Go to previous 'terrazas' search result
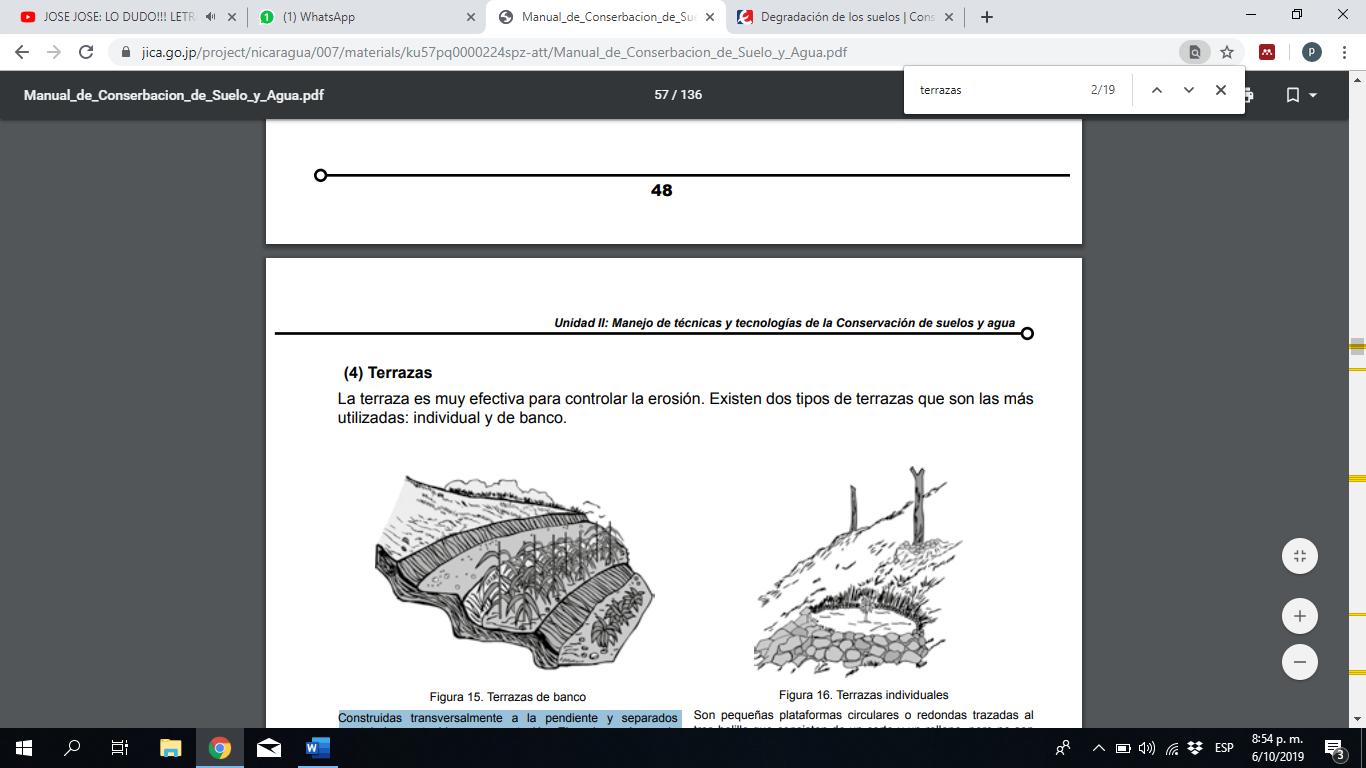 tap(1156, 90)
